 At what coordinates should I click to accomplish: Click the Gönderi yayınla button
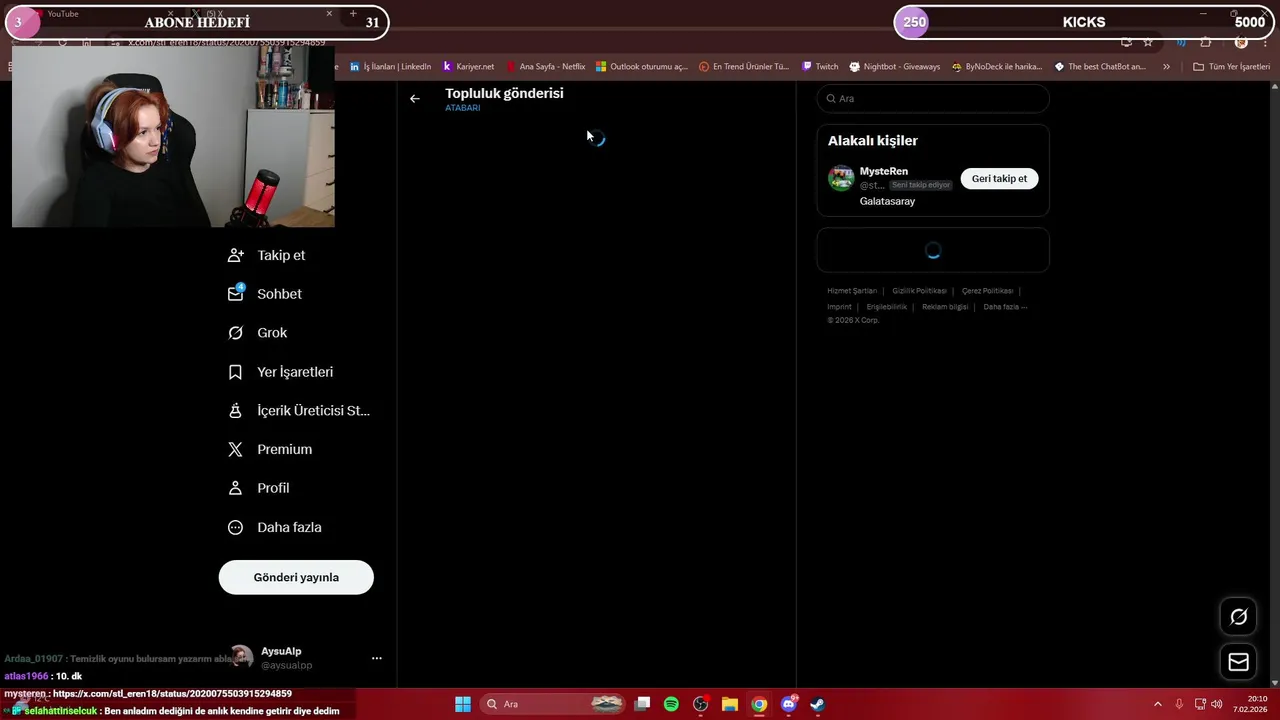coord(296,577)
